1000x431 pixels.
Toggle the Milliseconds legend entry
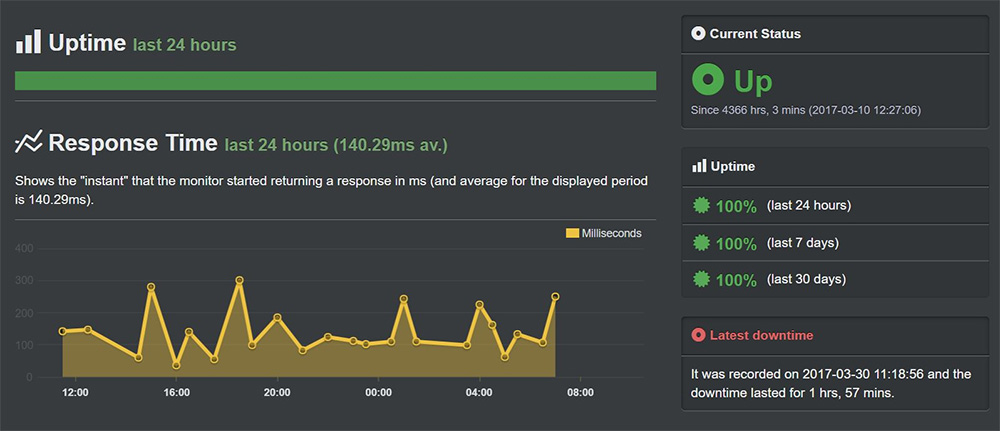603,233
